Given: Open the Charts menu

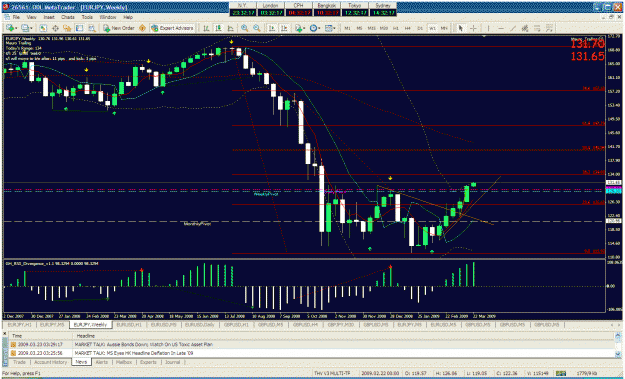Looking at the screenshot, I should point(68,17).
